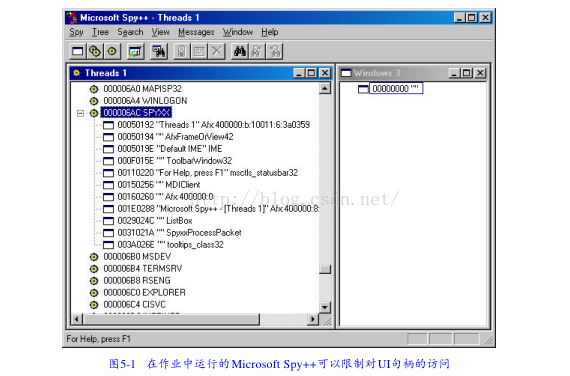
Task: Click thread icon beside 000006B0 MSDEV
Action: (94, 257)
